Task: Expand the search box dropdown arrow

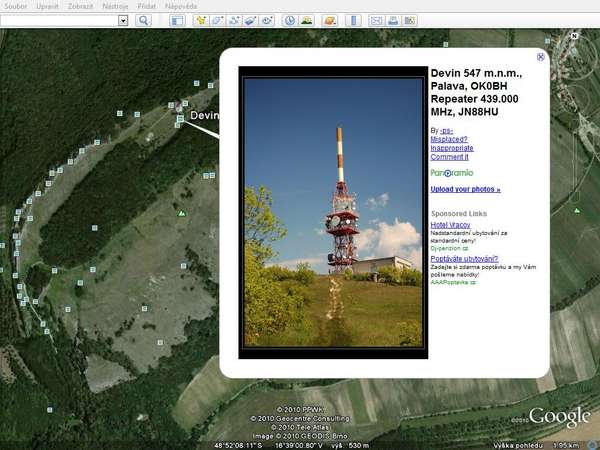Action: 123,20
